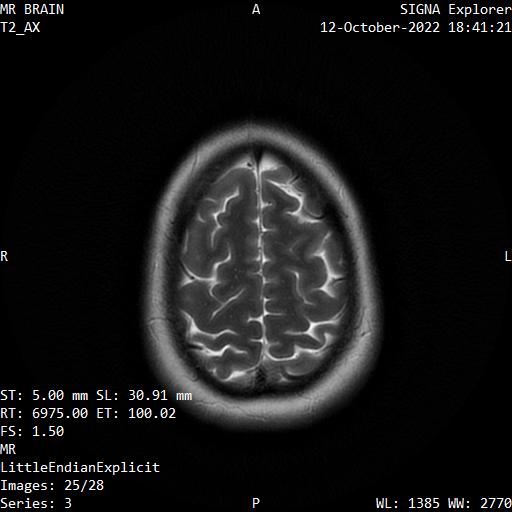Image resolution: width=512 pixels, height=512 pixels.
Task: Click the 'LittleEndianExplicit' transfer syntax text
Action: coord(80,467)
